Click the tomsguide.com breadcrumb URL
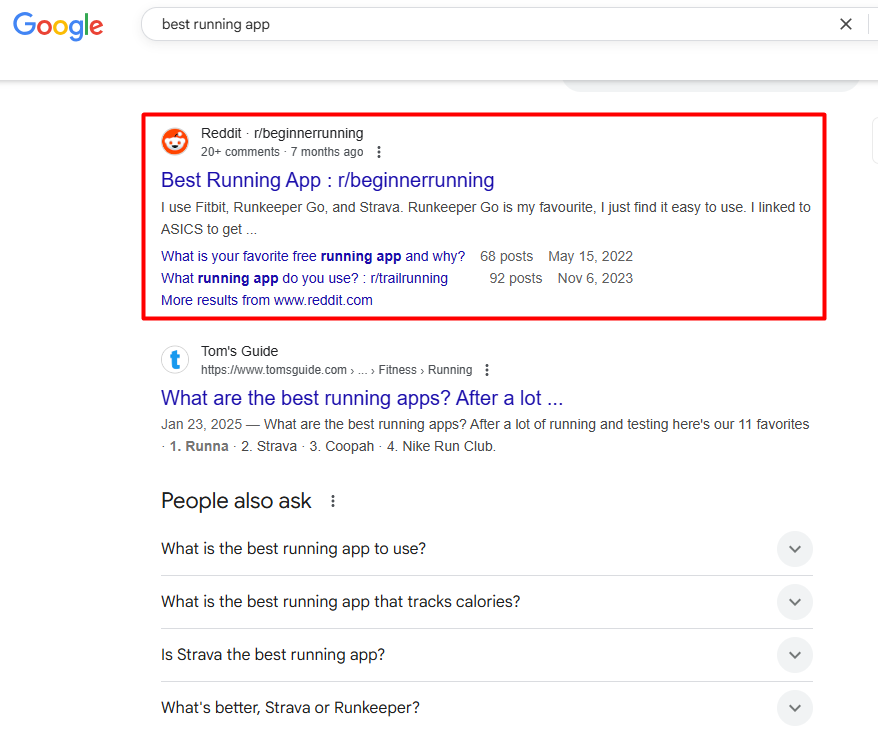Viewport: 878px width, 731px height. (x=337, y=370)
